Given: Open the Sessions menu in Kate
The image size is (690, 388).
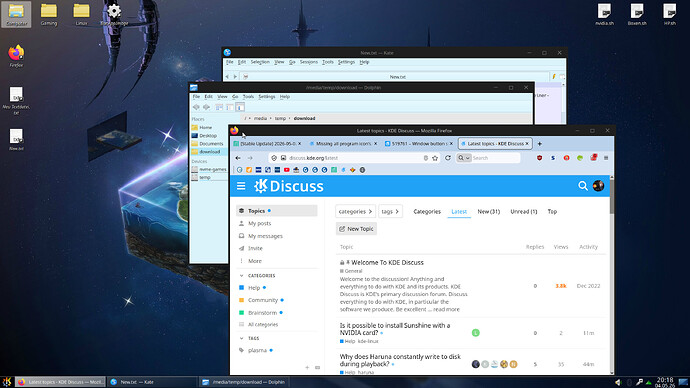Looking at the screenshot, I should tap(308, 62).
